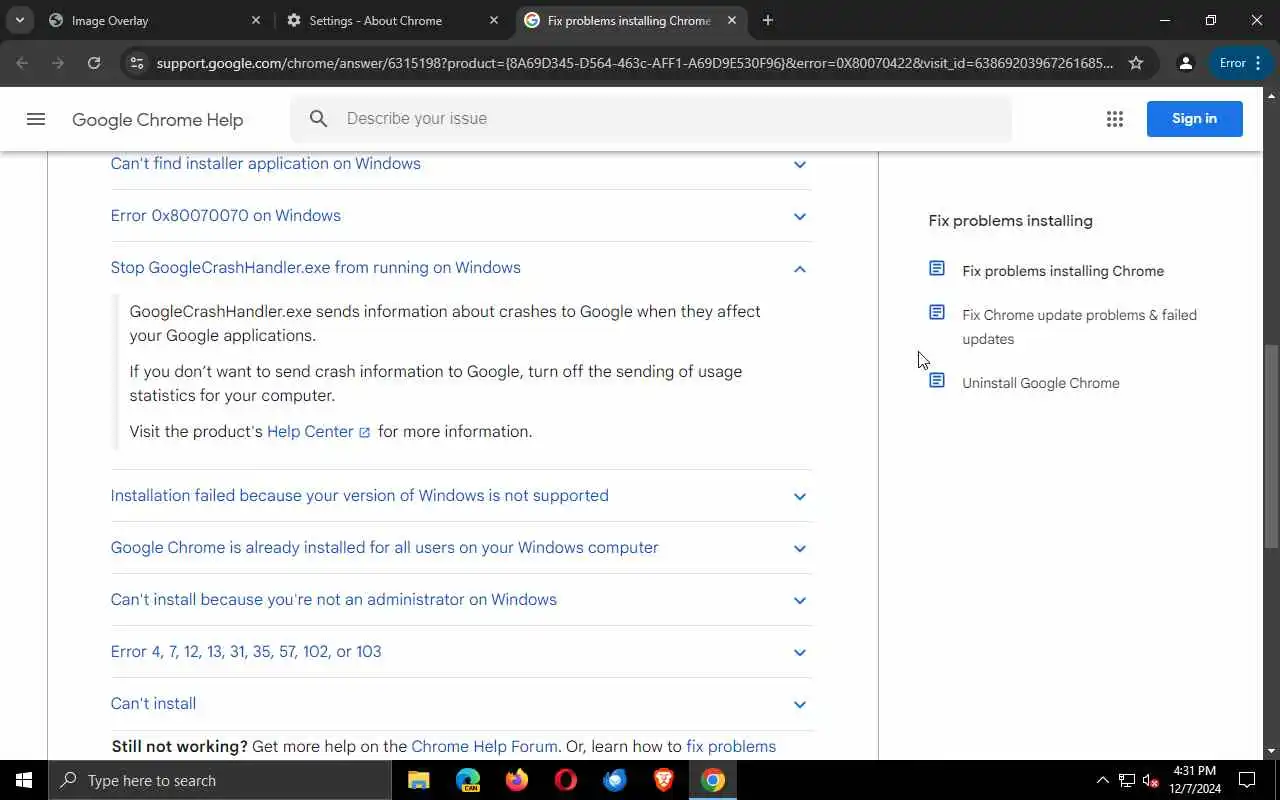Switch to Settings - About Chrome tab
This screenshot has width=1280, height=800.
click(x=391, y=20)
